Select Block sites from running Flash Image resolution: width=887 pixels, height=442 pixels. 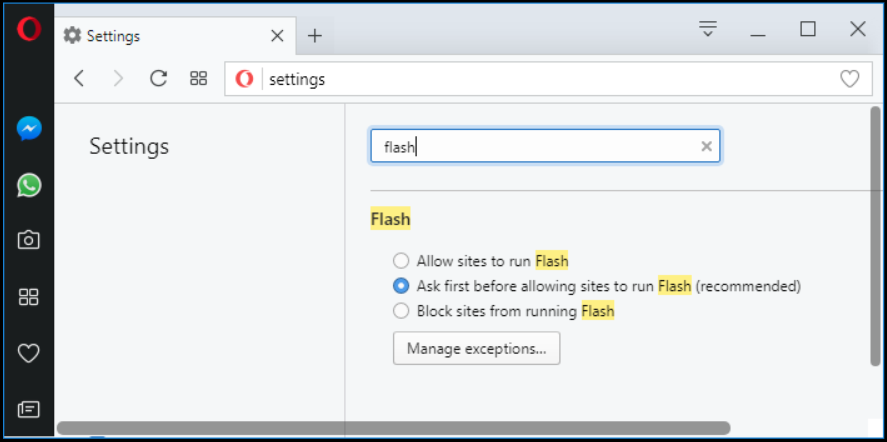coord(401,311)
